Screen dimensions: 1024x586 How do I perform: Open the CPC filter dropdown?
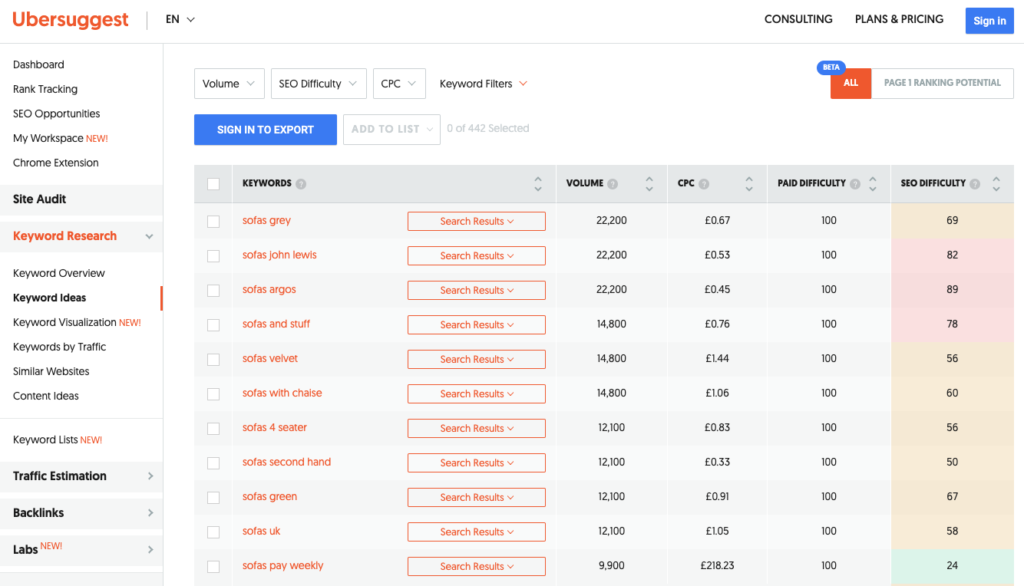click(x=399, y=84)
